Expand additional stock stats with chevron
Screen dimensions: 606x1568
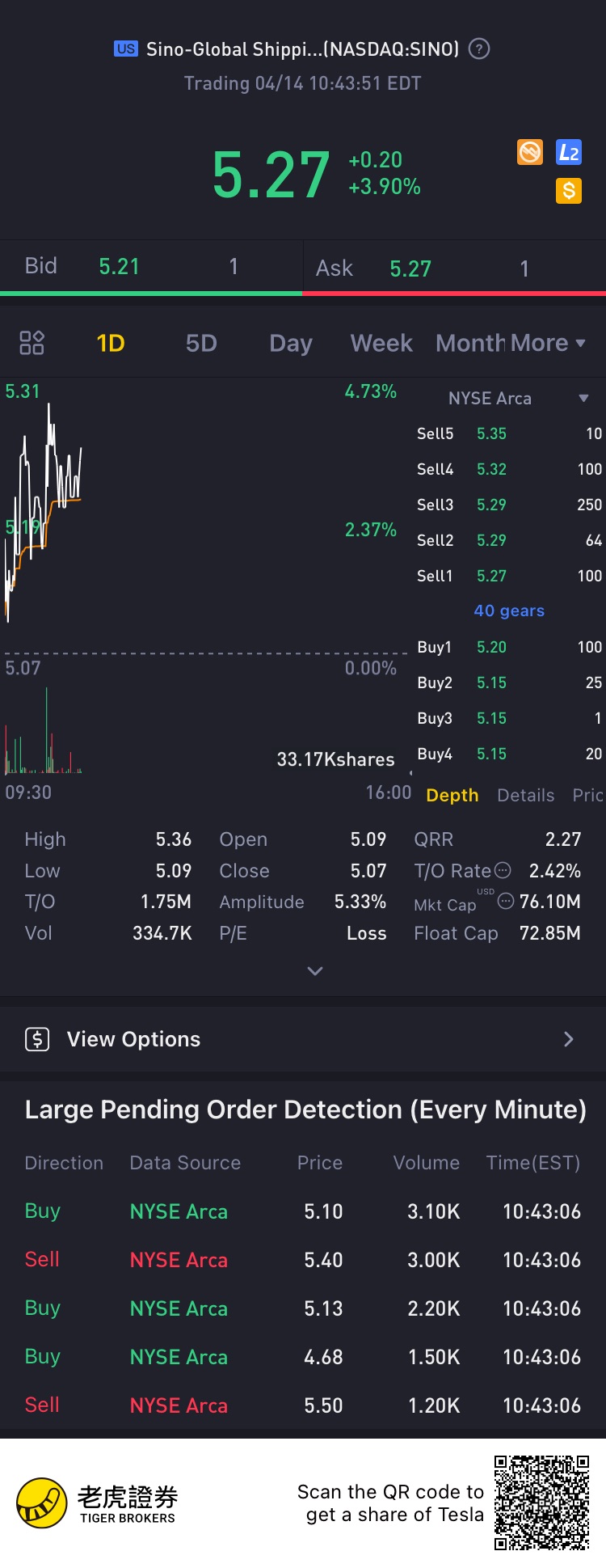click(x=315, y=970)
